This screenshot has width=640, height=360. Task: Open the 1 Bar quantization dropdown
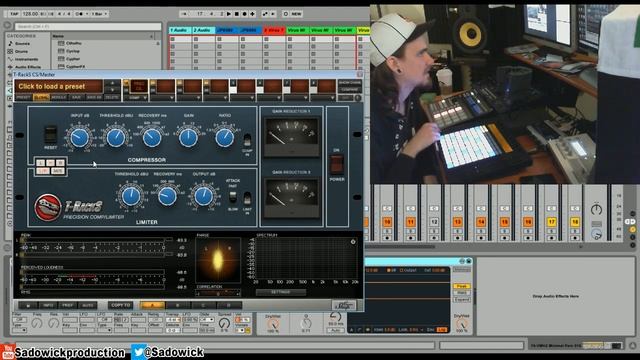100,14
